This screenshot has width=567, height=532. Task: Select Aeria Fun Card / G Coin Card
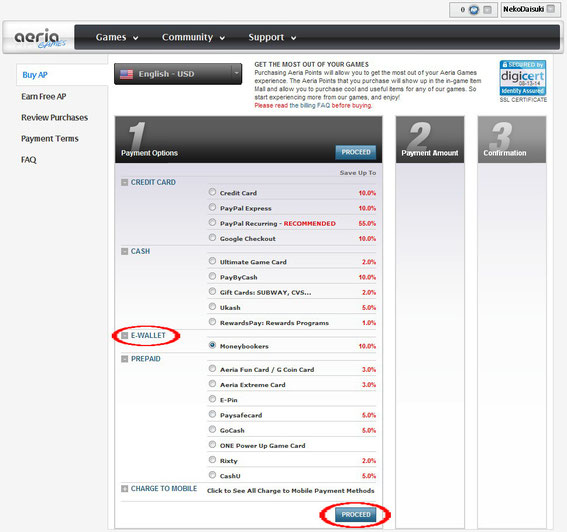pyautogui.click(x=212, y=369)
